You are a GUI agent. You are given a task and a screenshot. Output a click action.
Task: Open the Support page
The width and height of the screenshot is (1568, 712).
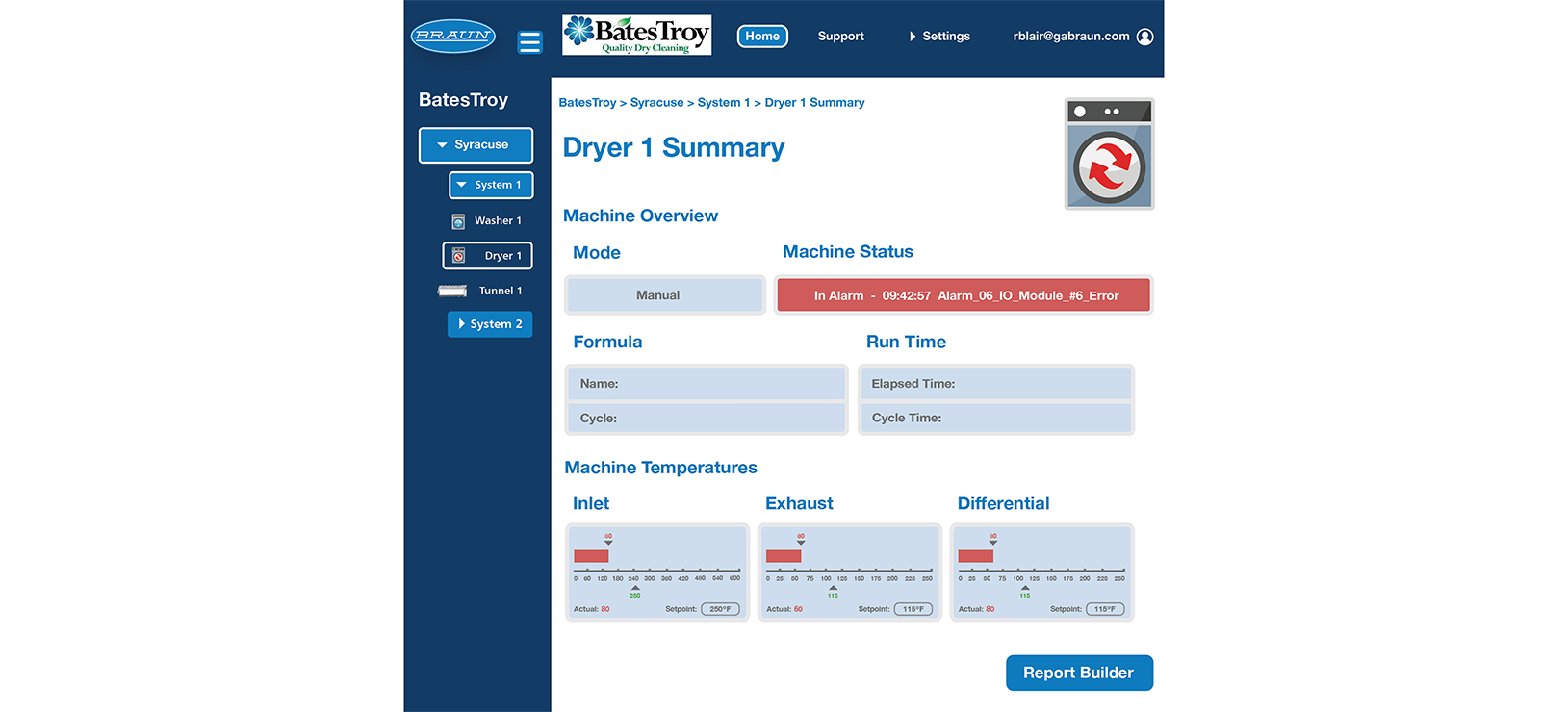pos(840,37)
